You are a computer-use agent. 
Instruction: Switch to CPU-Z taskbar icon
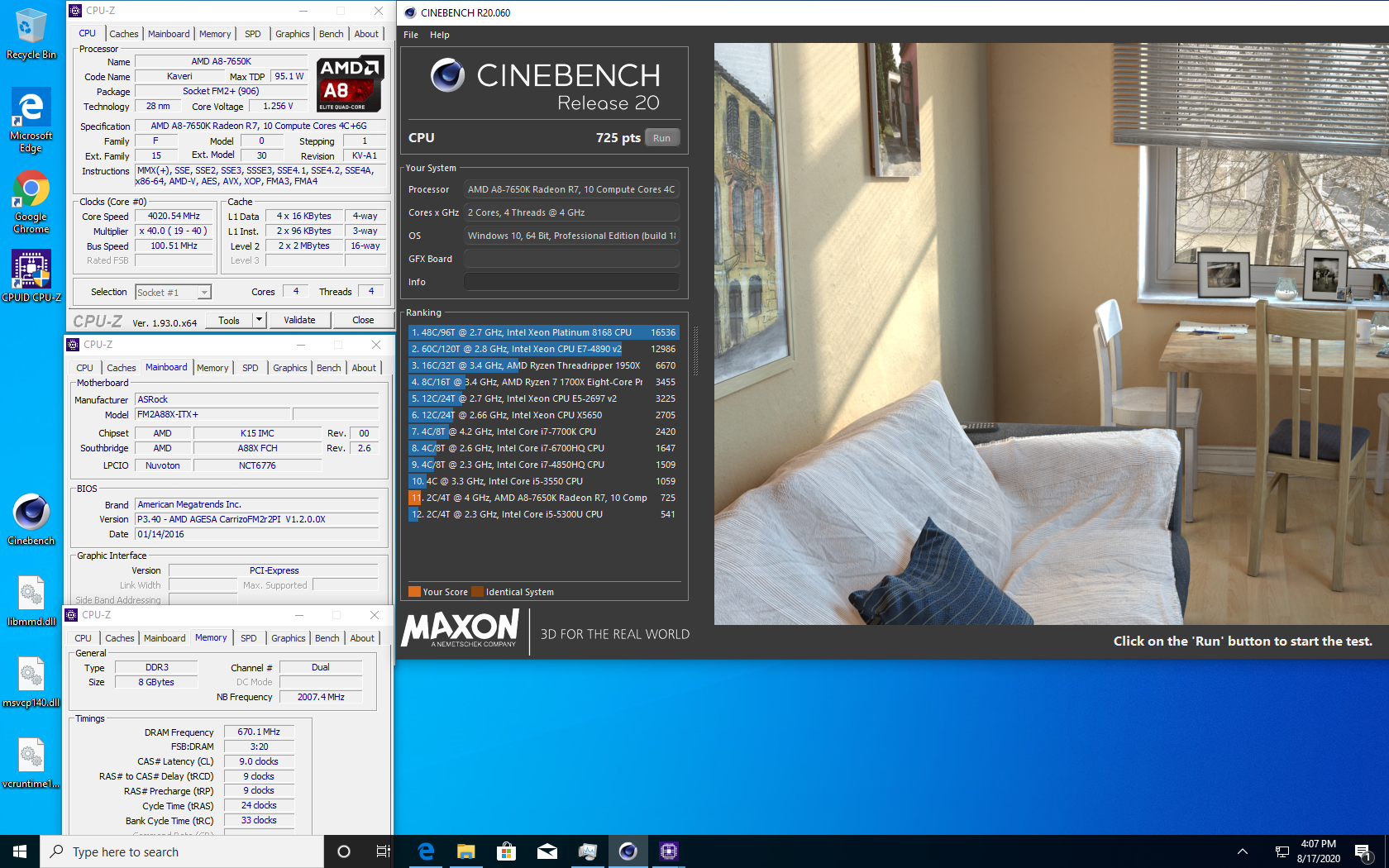click(669, 851)
